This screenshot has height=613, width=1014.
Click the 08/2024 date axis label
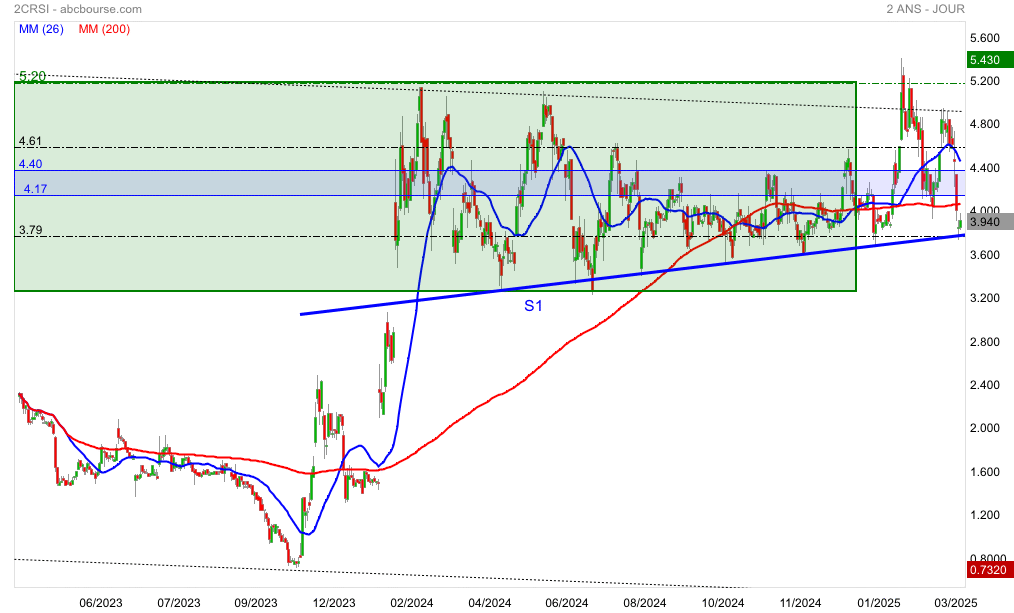point(645,603)
